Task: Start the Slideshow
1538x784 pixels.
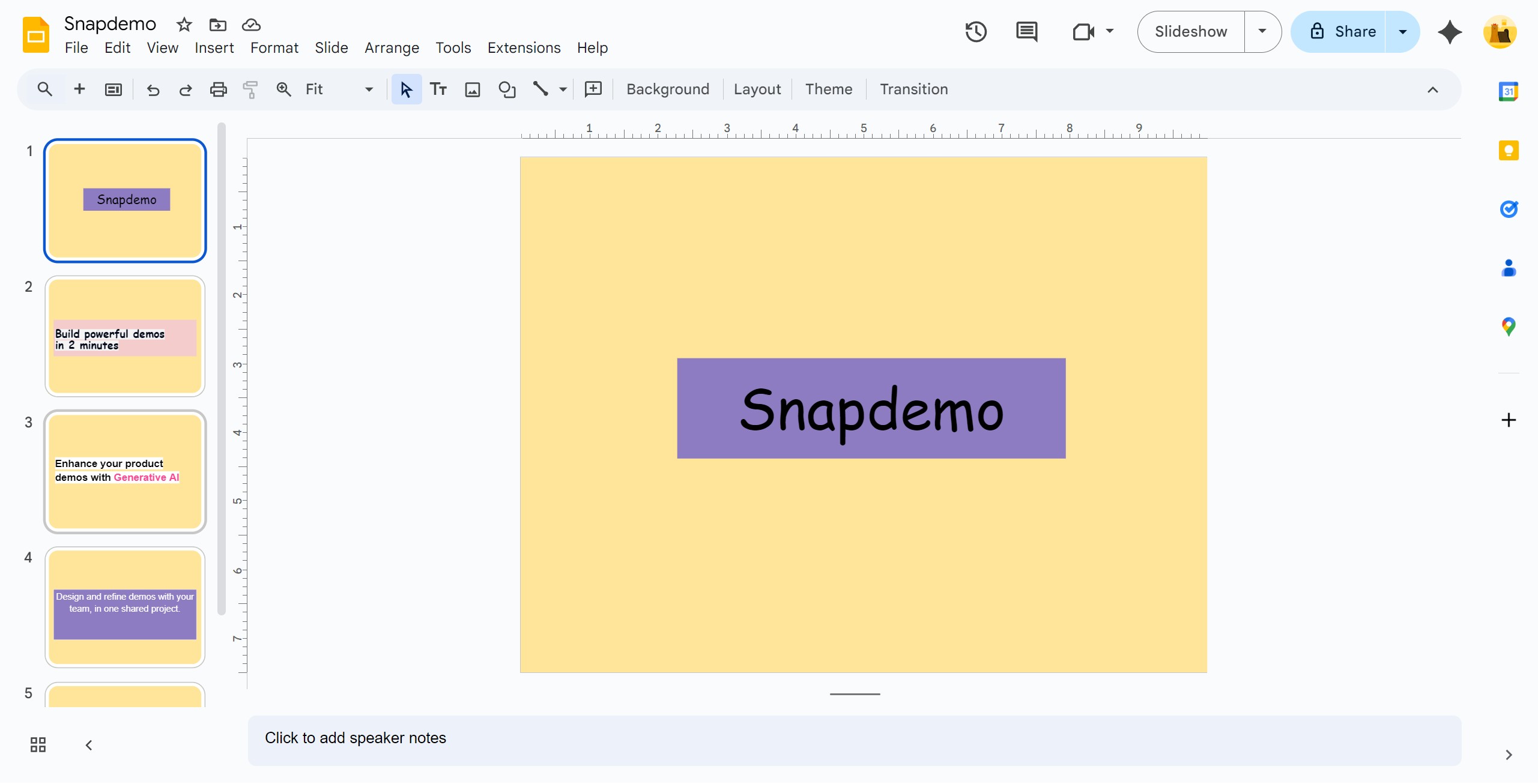Action: point(1191,31)
